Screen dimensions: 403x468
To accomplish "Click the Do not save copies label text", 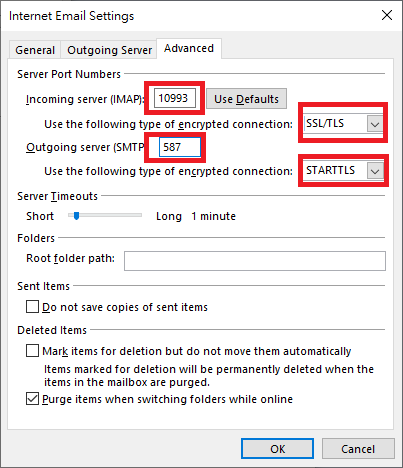I will coord(125,307).
